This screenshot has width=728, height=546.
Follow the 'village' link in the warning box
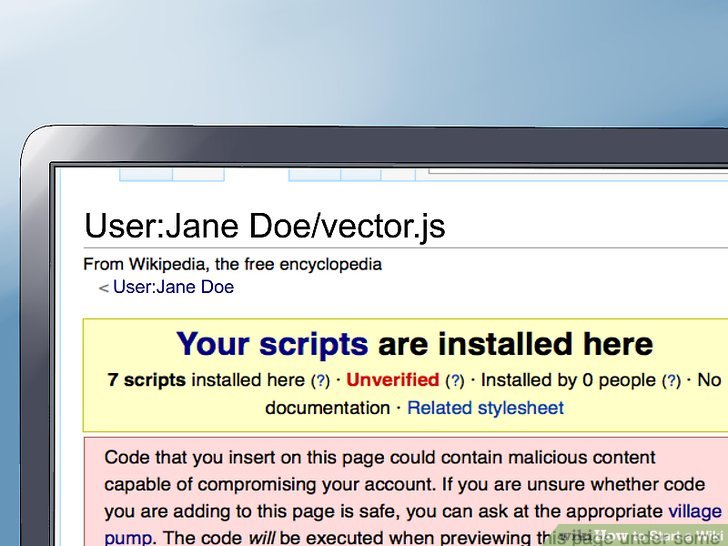coord(695,511)
